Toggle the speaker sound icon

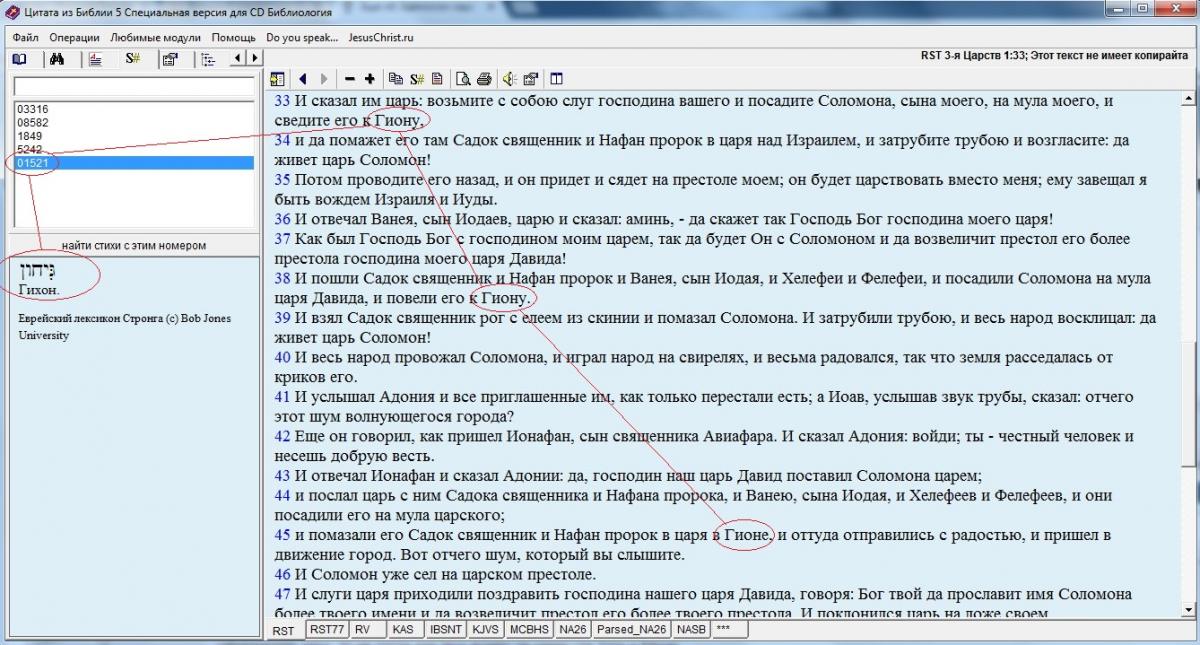(509, 79)
